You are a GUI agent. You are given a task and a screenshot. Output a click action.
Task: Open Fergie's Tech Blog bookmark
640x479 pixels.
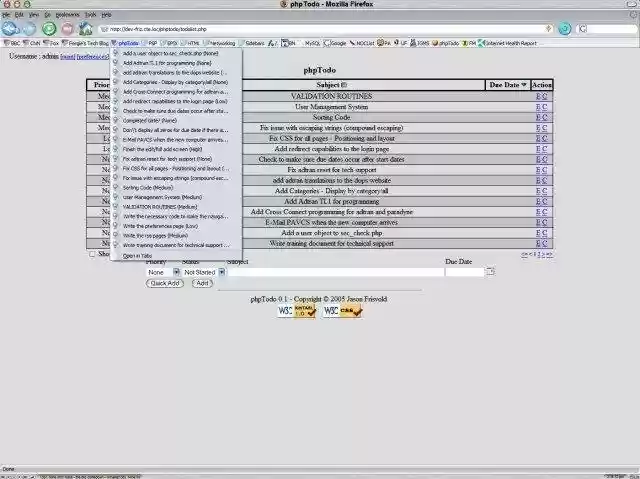coord(85,43)
